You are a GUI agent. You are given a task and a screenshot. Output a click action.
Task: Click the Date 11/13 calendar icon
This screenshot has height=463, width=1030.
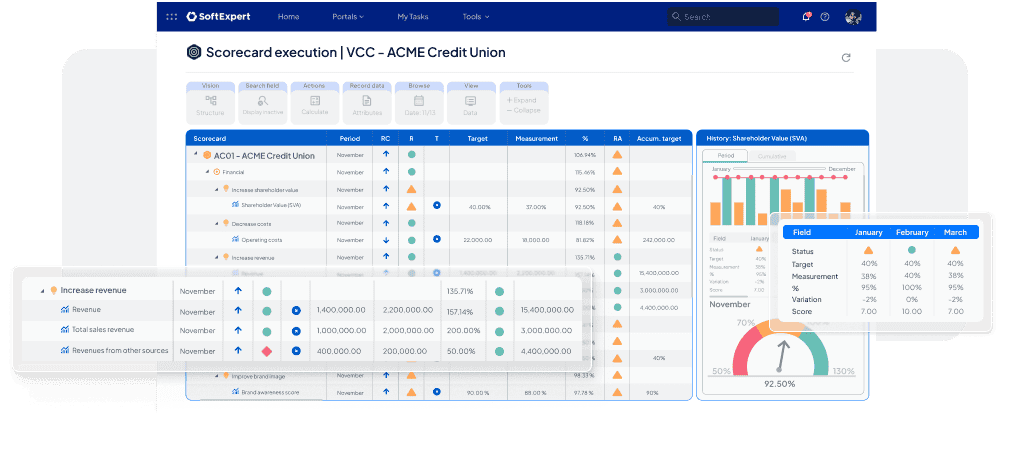coord(419,100)
